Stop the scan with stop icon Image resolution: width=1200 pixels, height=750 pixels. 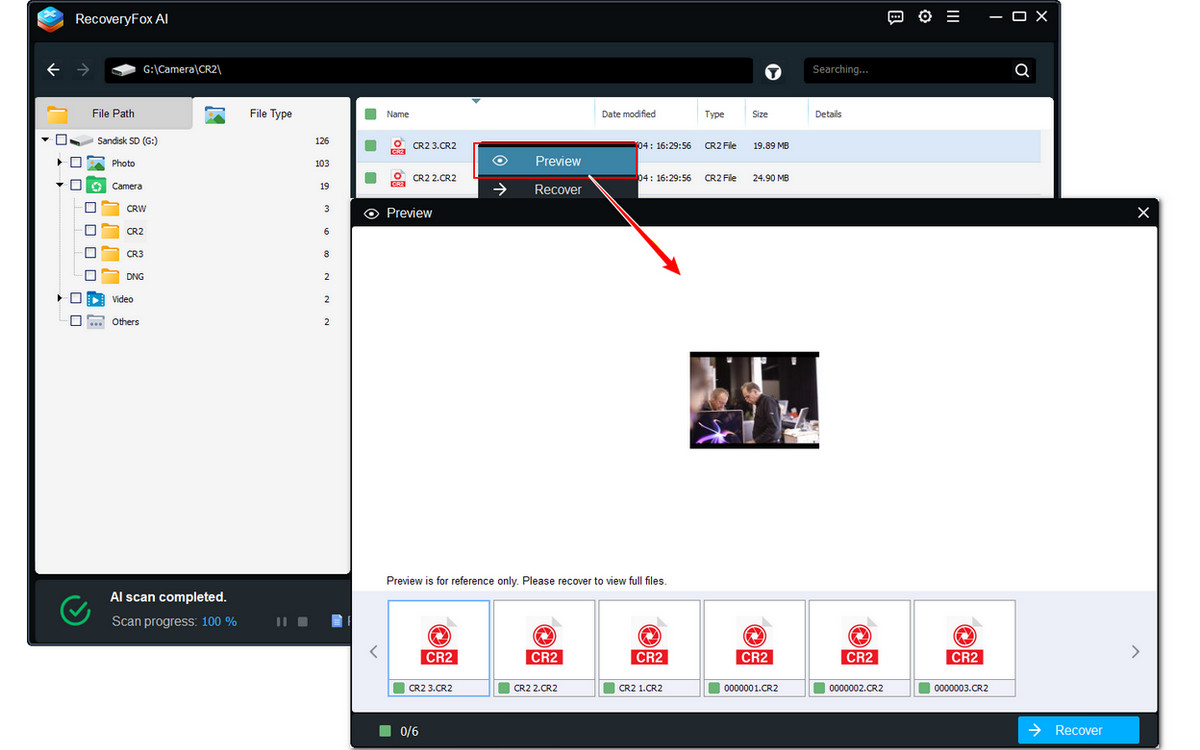tap(303, 622)
